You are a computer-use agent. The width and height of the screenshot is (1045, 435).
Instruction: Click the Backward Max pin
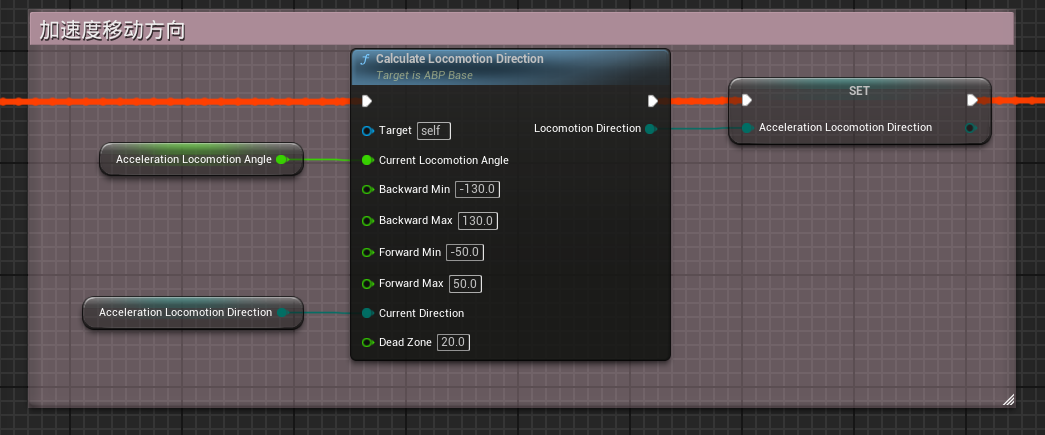point(367,220)
